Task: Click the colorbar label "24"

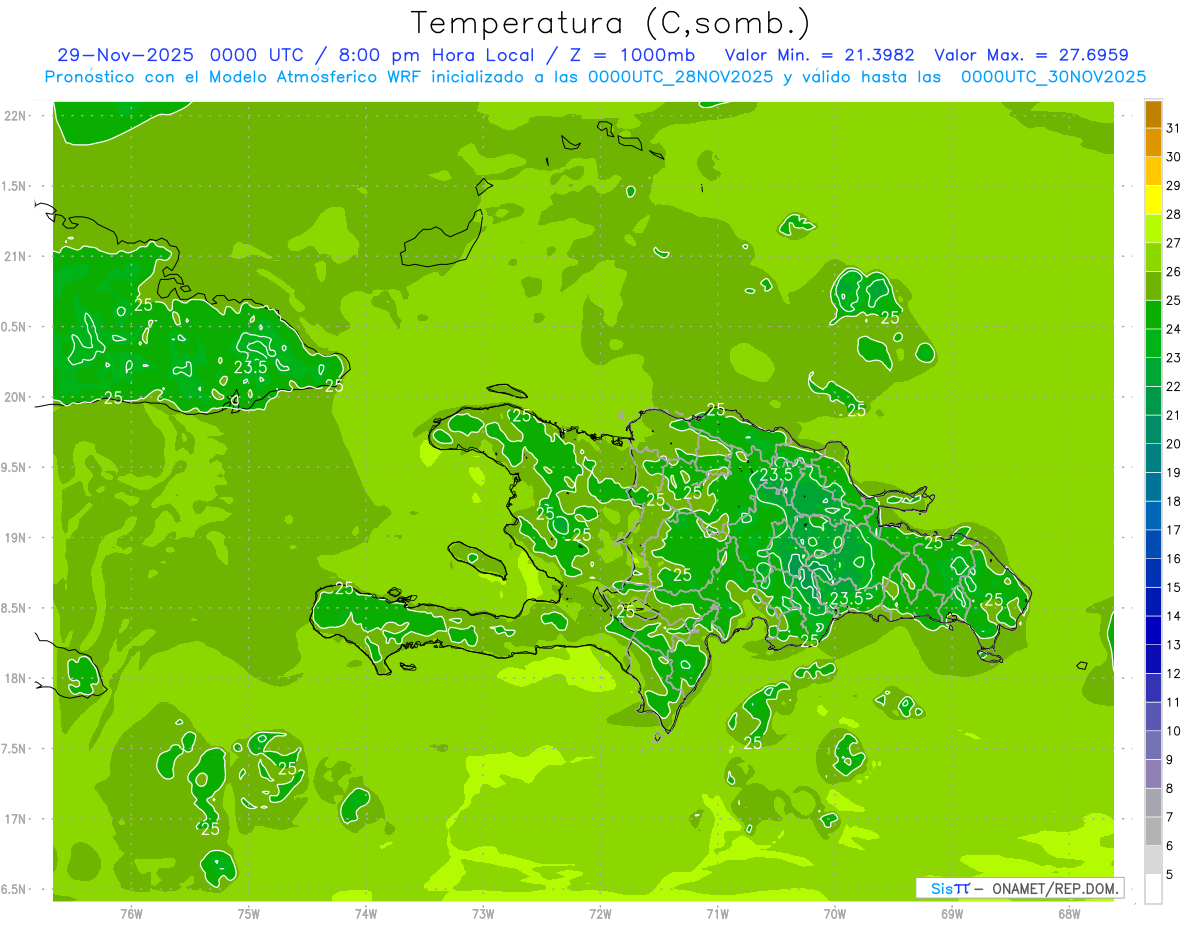Action: click(1174, 329)
